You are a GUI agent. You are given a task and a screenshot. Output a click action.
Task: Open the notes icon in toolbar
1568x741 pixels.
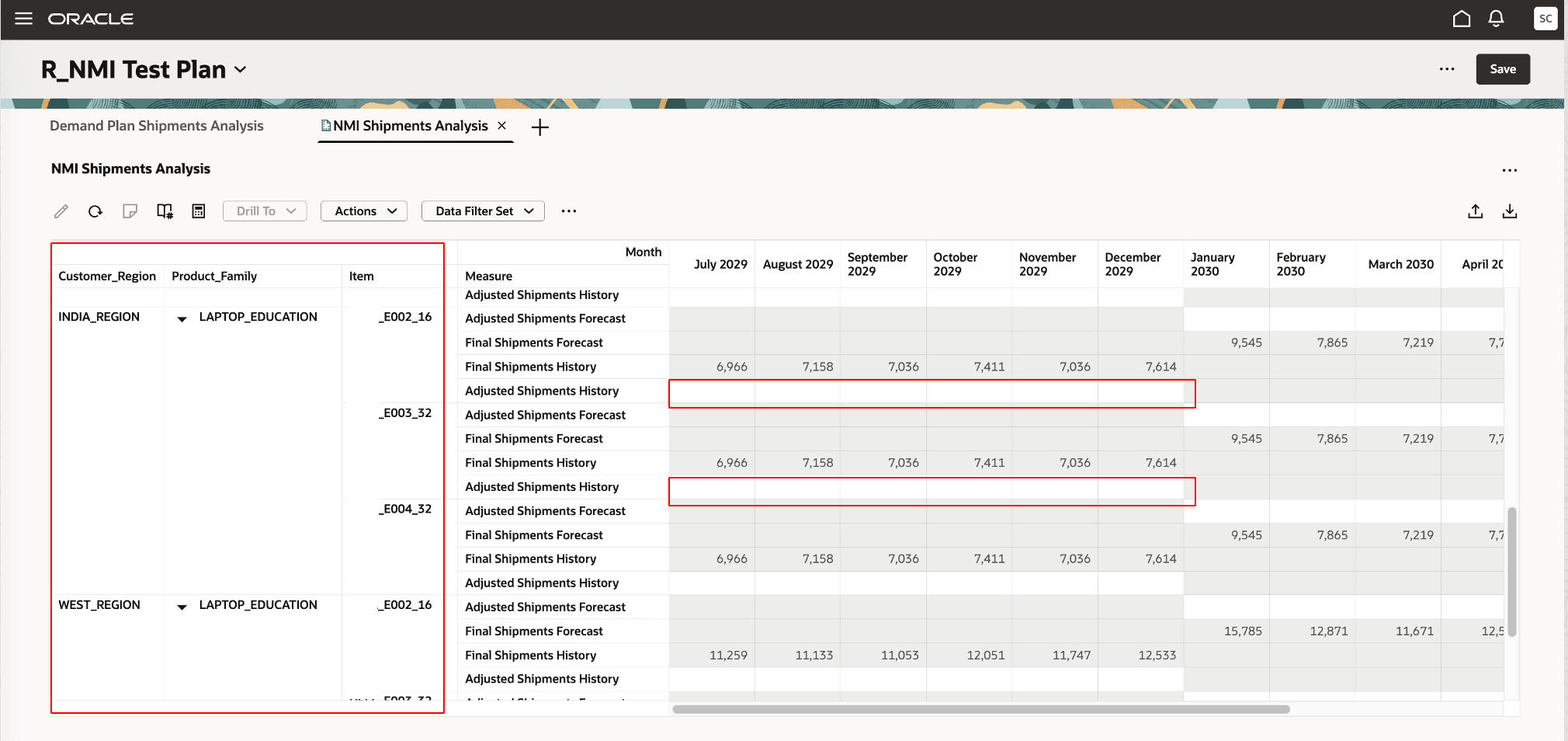coord(130,211)
